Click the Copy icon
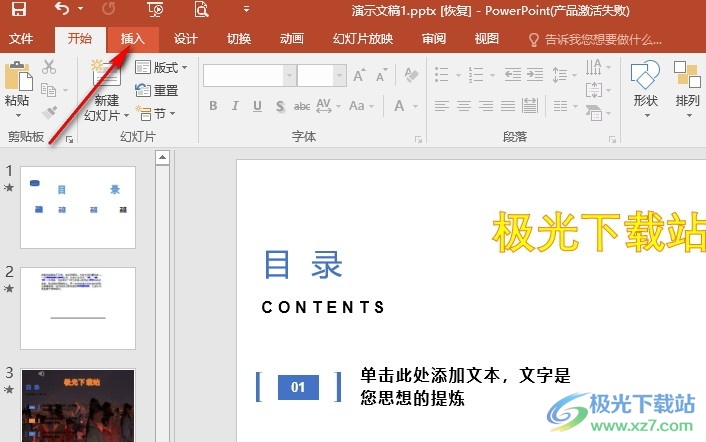Image resolution: width=706 pixels, height=442 pixels. [49, 90]
